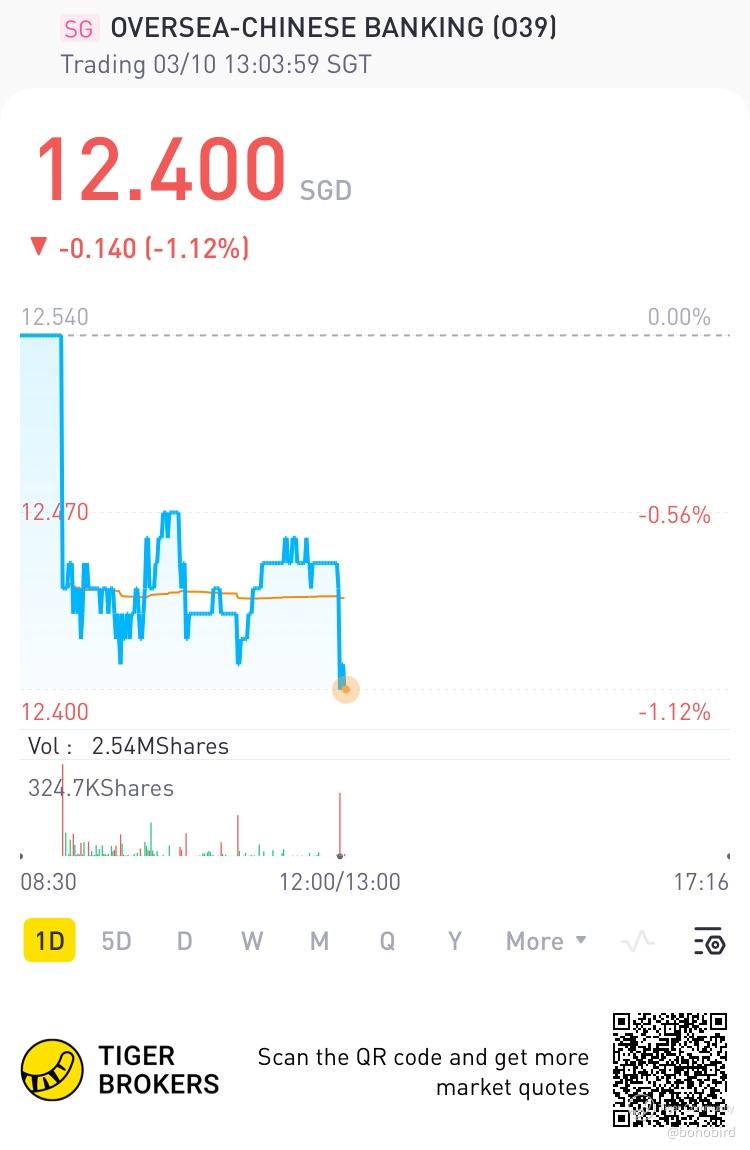Viewport: 750px width, 1150px height.
Task: Choose the M monthly chart
Action: click(x=319, y=941)
